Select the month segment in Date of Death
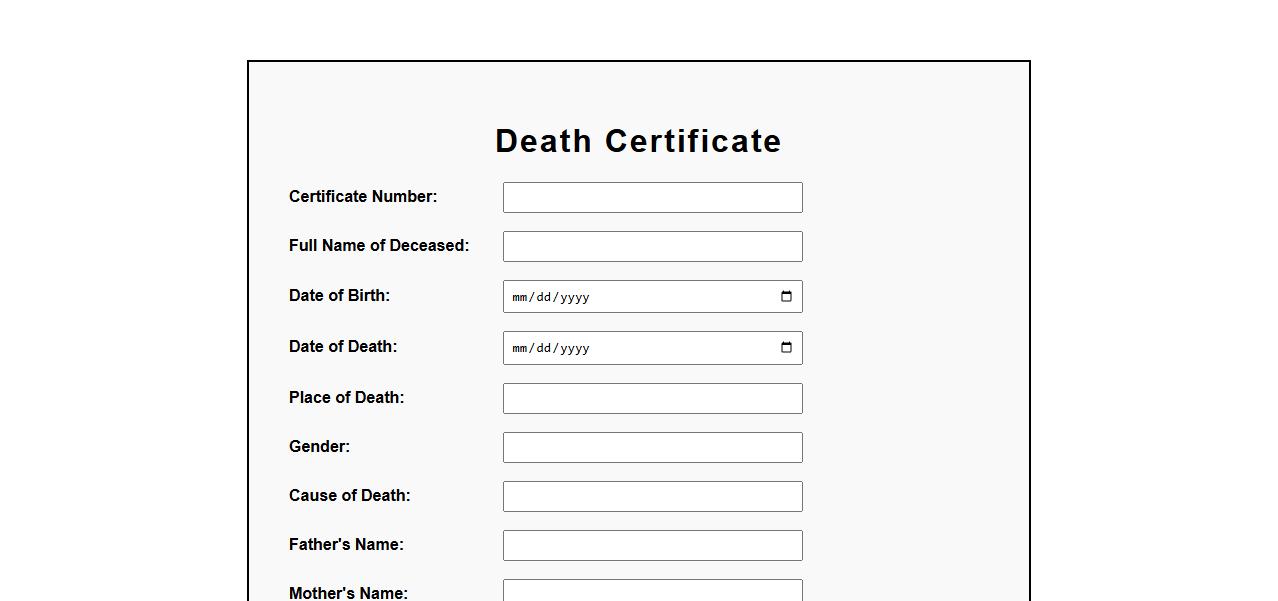1278x601 pixels. [519, 348]
